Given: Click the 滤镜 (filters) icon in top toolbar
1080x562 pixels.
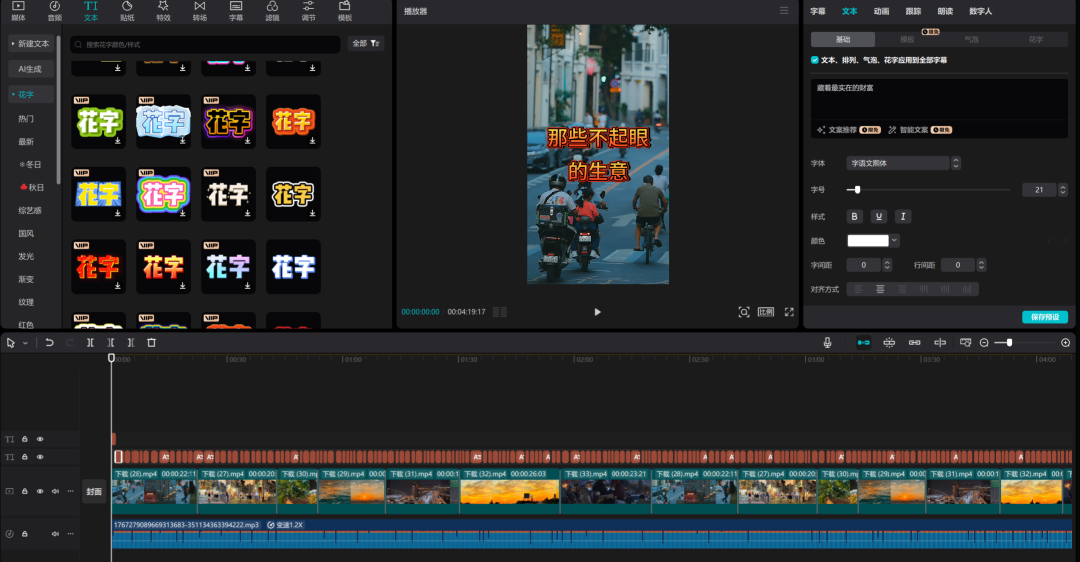Looking at the screenshot, I should point(272,11).
